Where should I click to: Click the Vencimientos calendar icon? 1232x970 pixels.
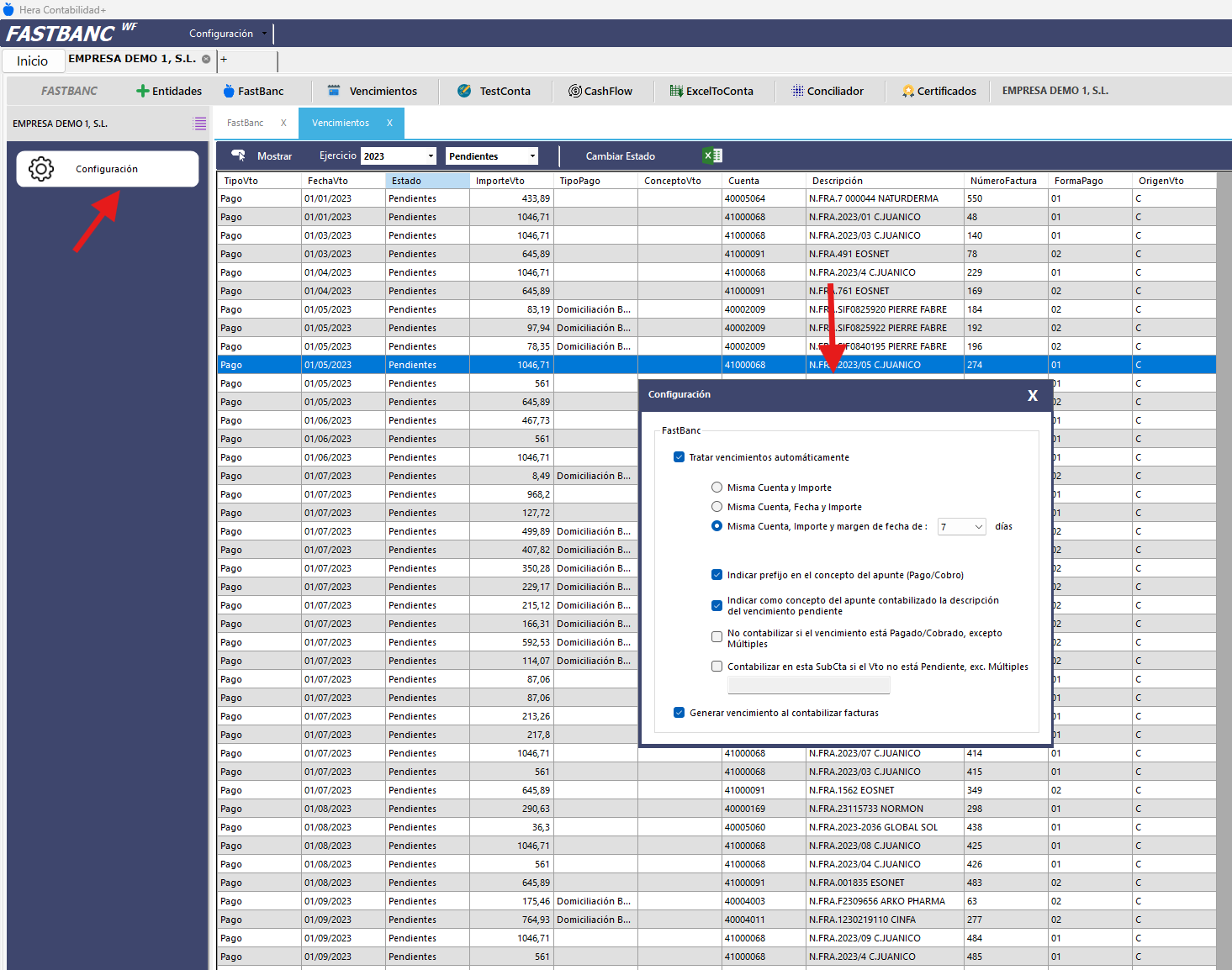[x=334, y=91]
